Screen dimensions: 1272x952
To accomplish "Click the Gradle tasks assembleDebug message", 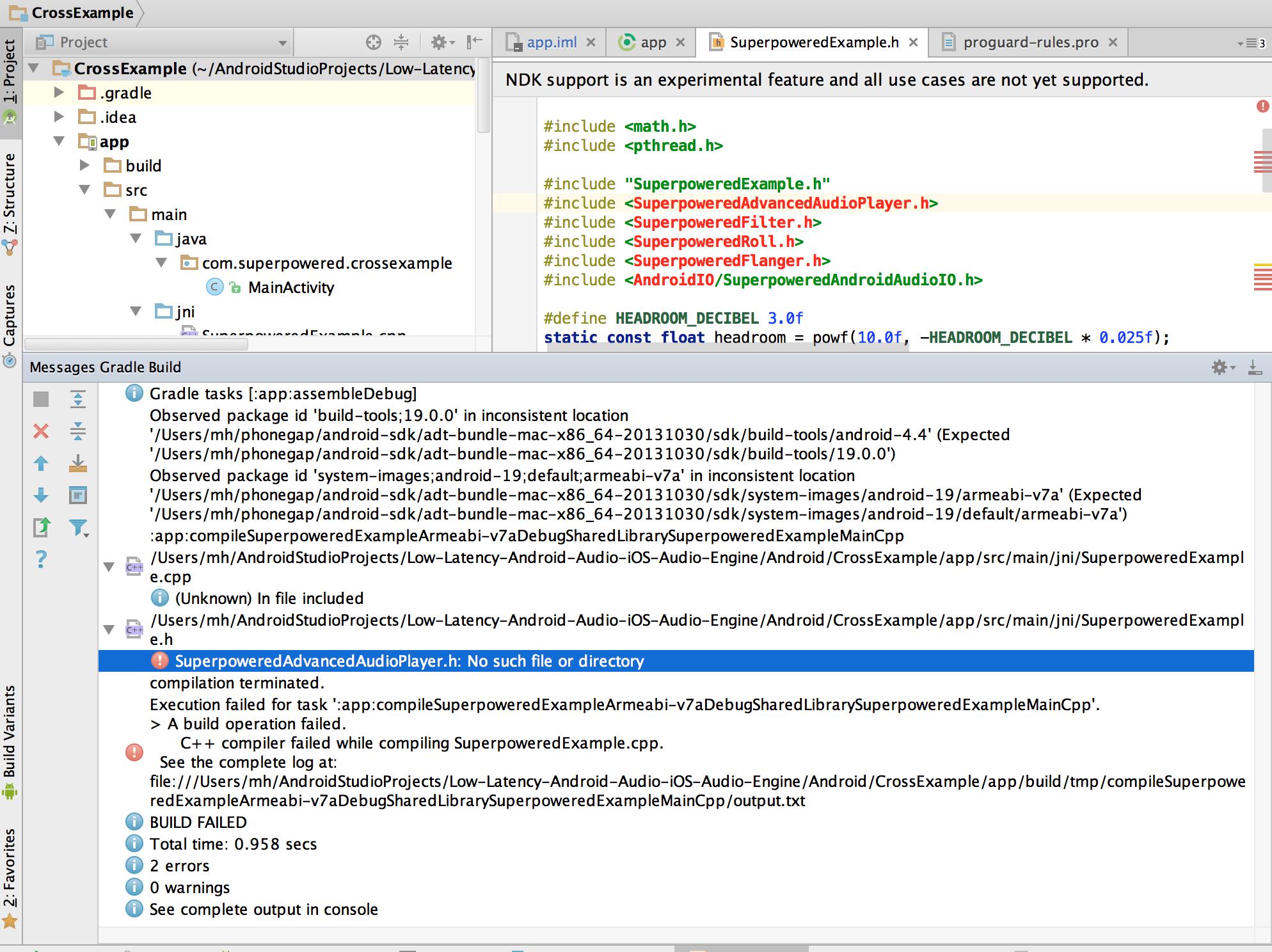I will [283, 393].
